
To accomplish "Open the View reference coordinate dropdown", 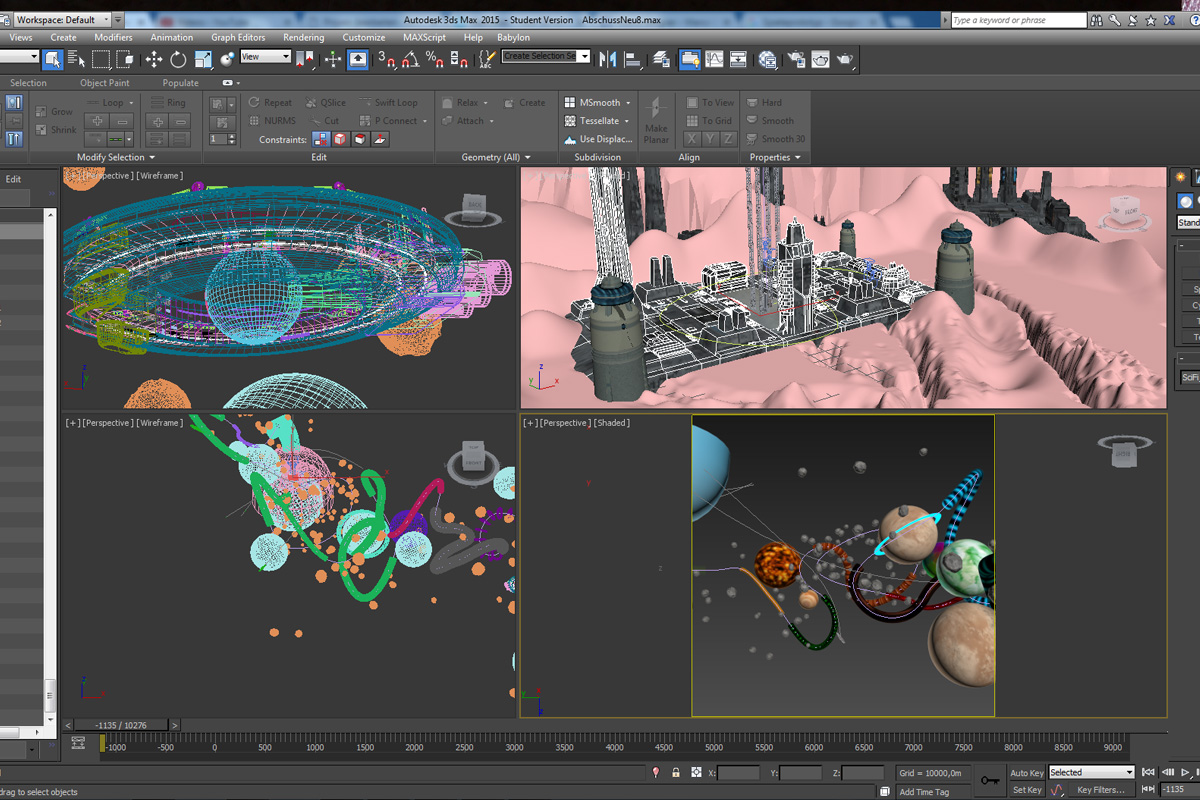I will 265,57.
